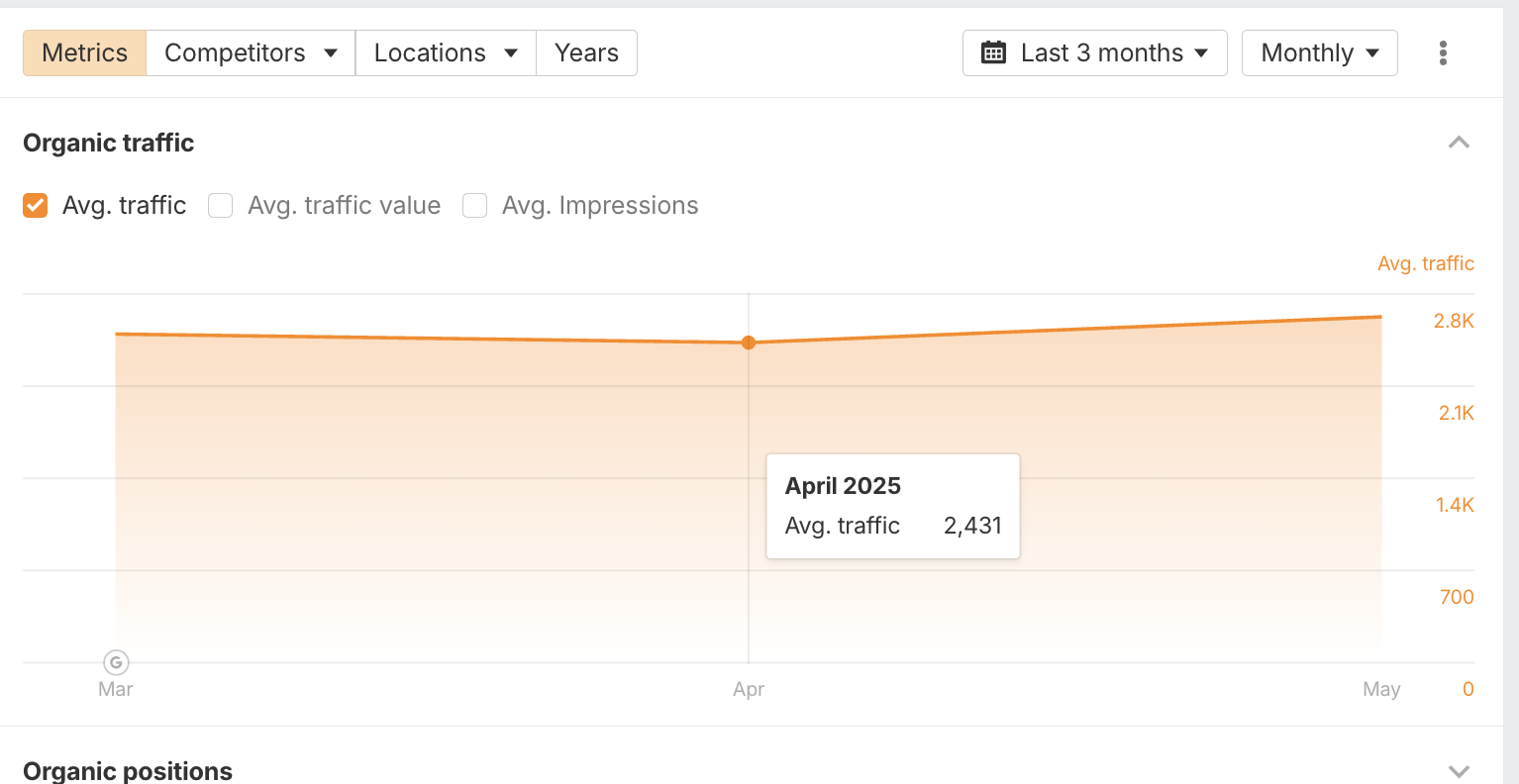Click the April 2025 tooltip box
Screen dimensions: 1519x784
(892, 506)
